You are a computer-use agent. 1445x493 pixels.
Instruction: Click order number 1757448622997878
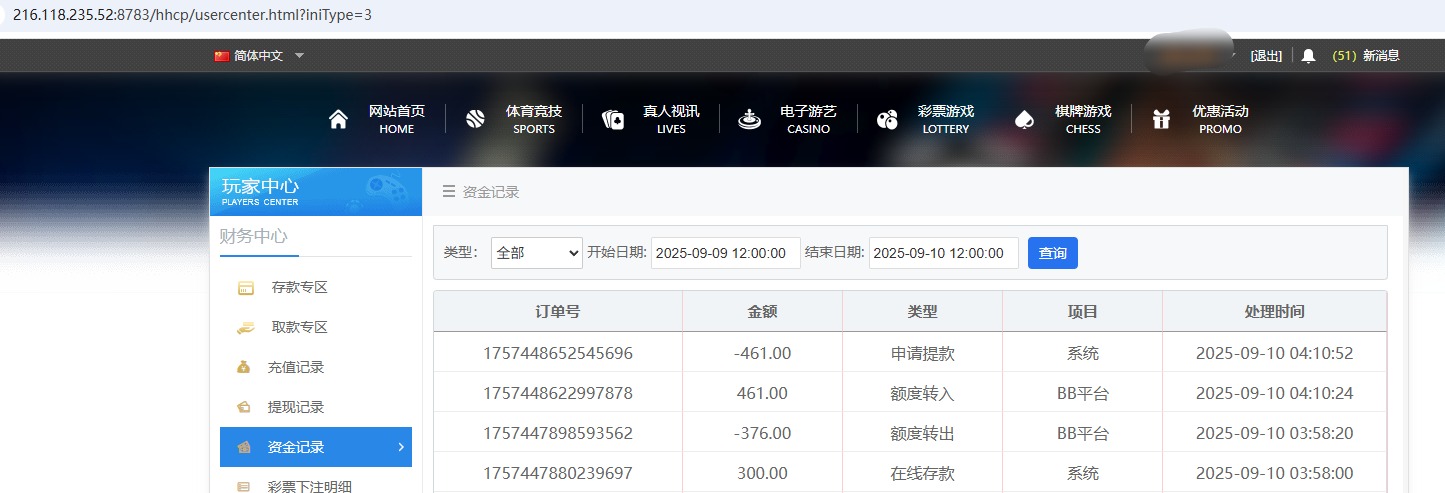558,393
